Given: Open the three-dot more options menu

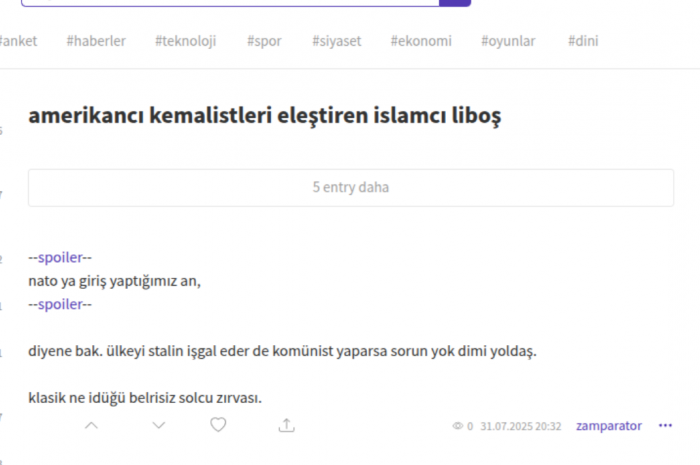Looking at the screenshot, I should click(665, 426).
